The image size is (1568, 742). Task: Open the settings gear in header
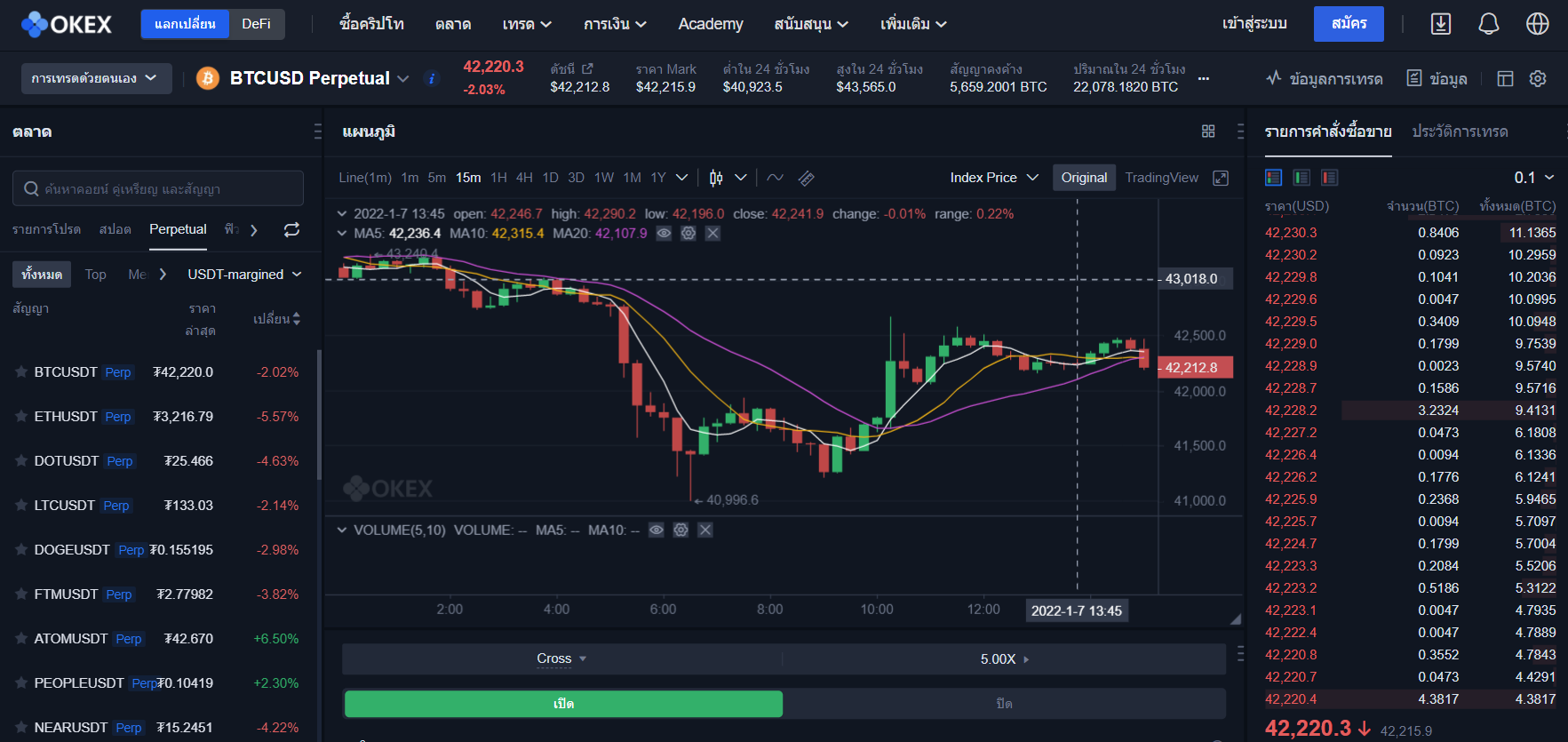[x=1538, y=79]
